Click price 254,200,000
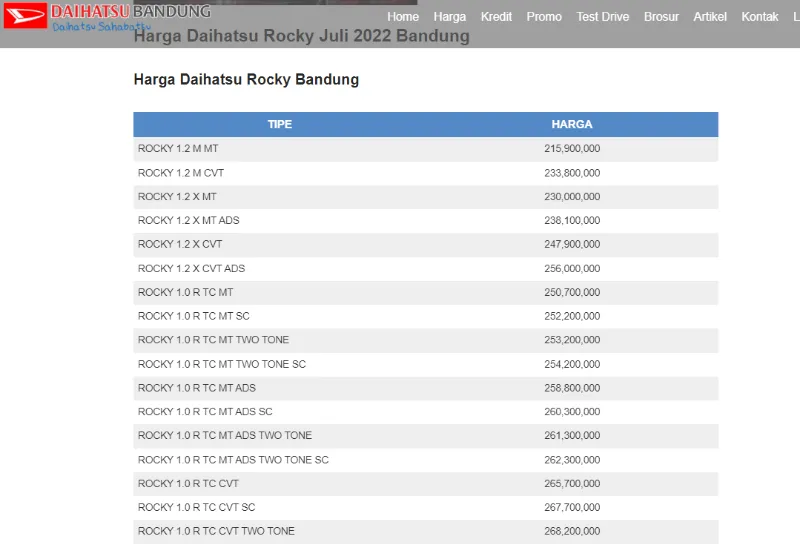Viewport: 800px width, 550px height. click(572, 364)
